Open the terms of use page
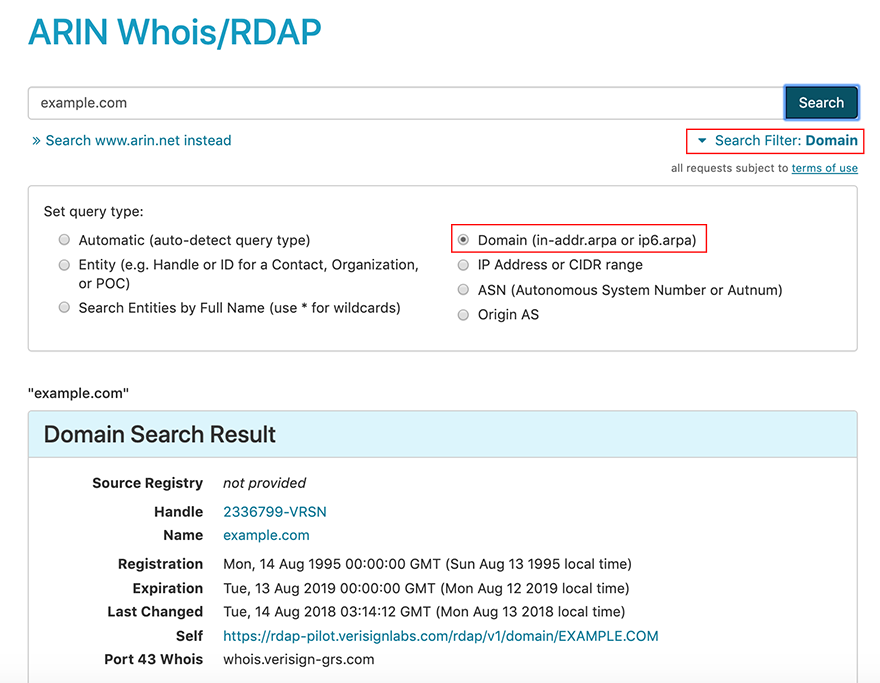This screenshot has height=683, width=880. tap(824, 167)
